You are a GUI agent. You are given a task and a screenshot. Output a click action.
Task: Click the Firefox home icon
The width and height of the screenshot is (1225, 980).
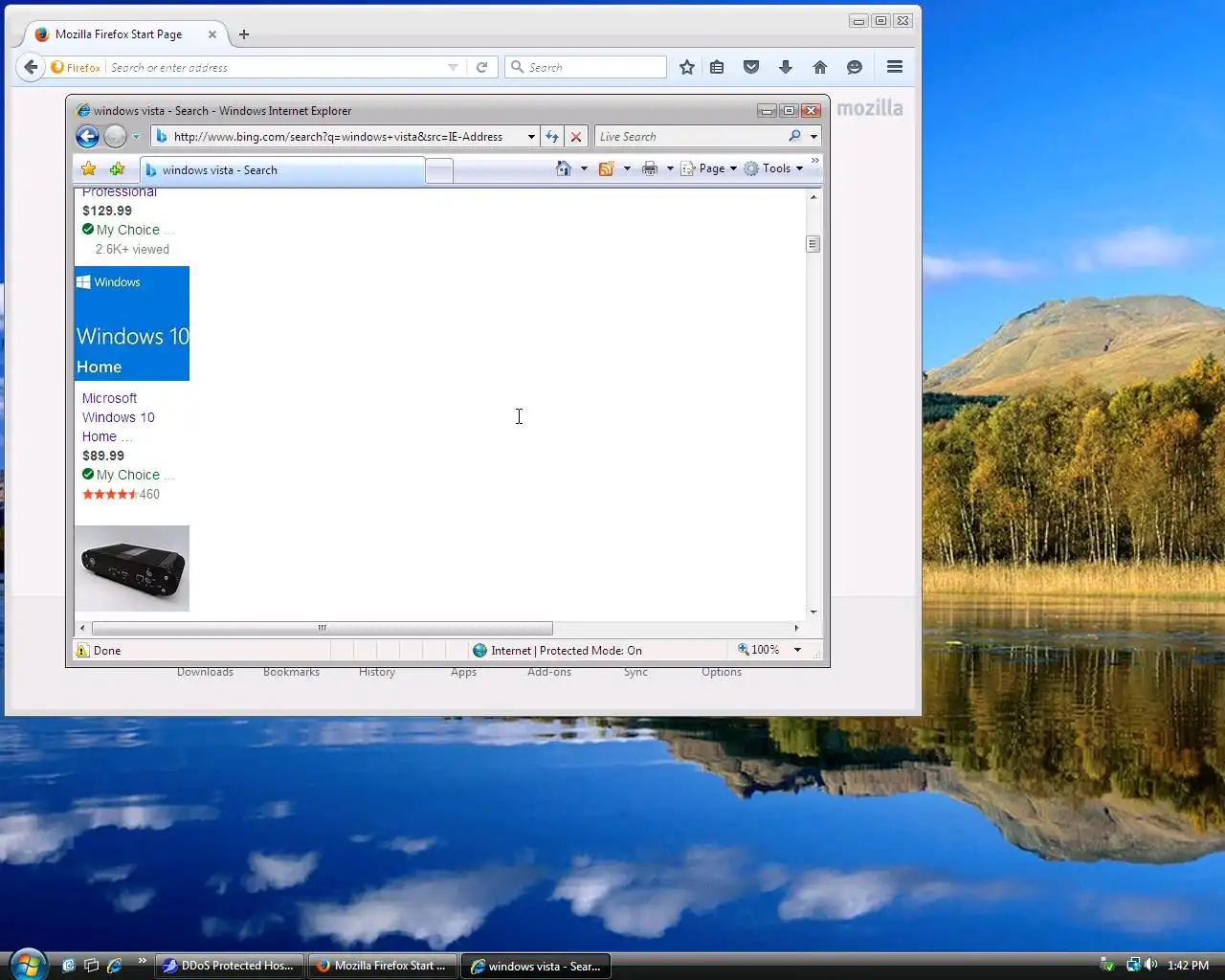click(x=820, y=67)
